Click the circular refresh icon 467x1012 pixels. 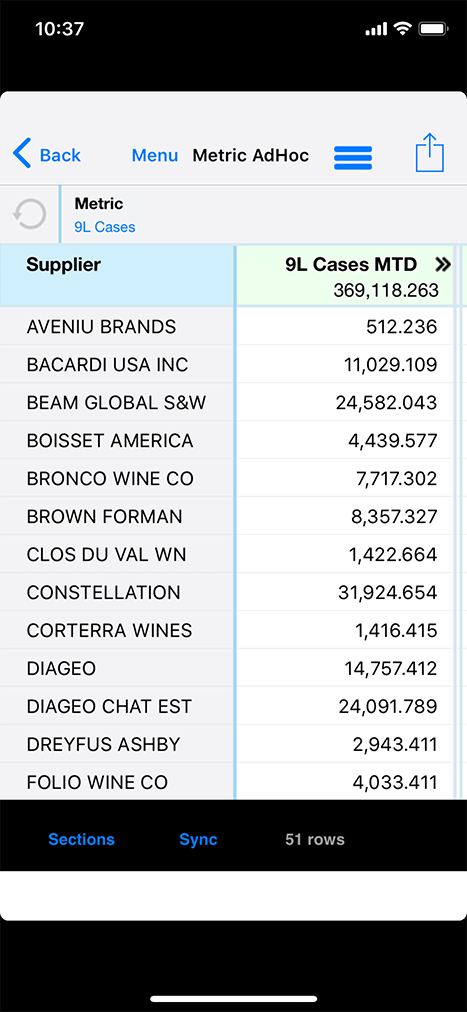pyautogui.click(x=30, y=214)
